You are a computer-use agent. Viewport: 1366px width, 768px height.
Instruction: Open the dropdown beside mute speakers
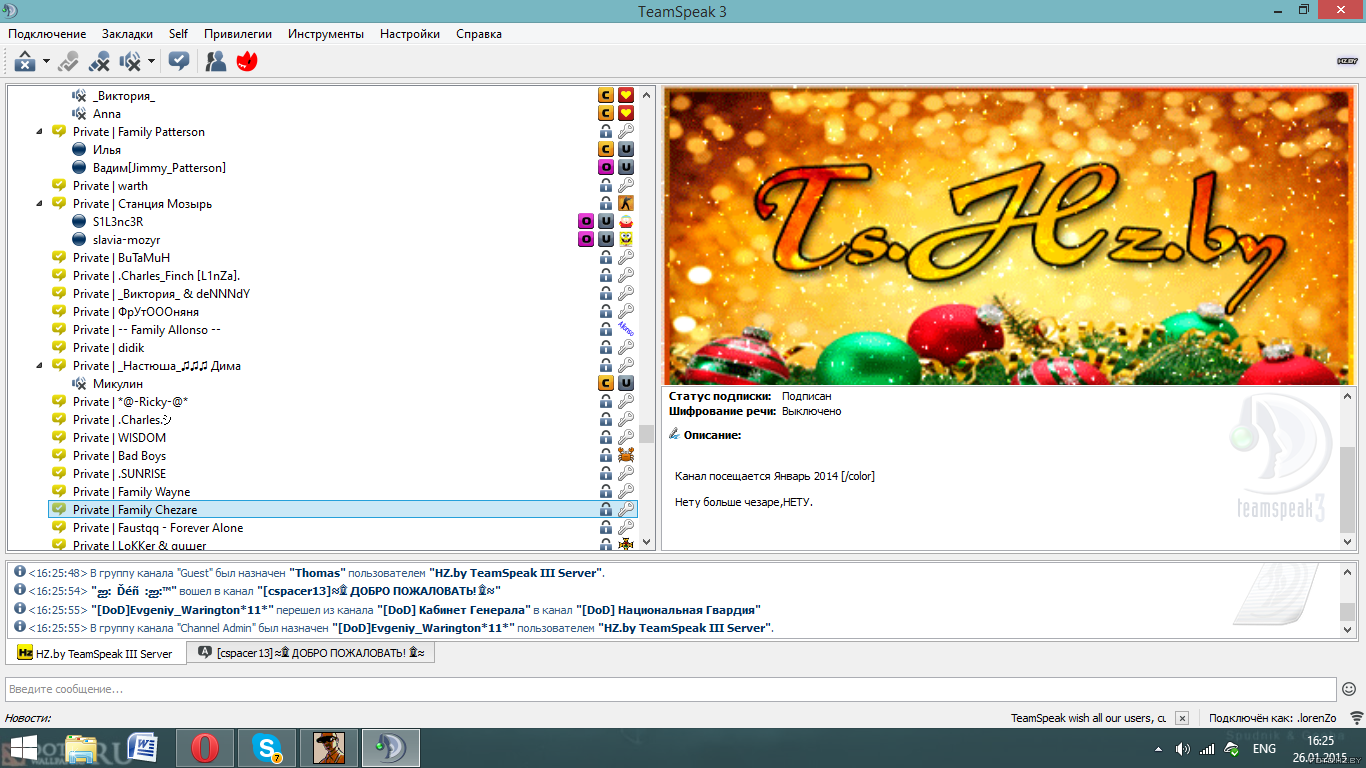pos(151,62)
